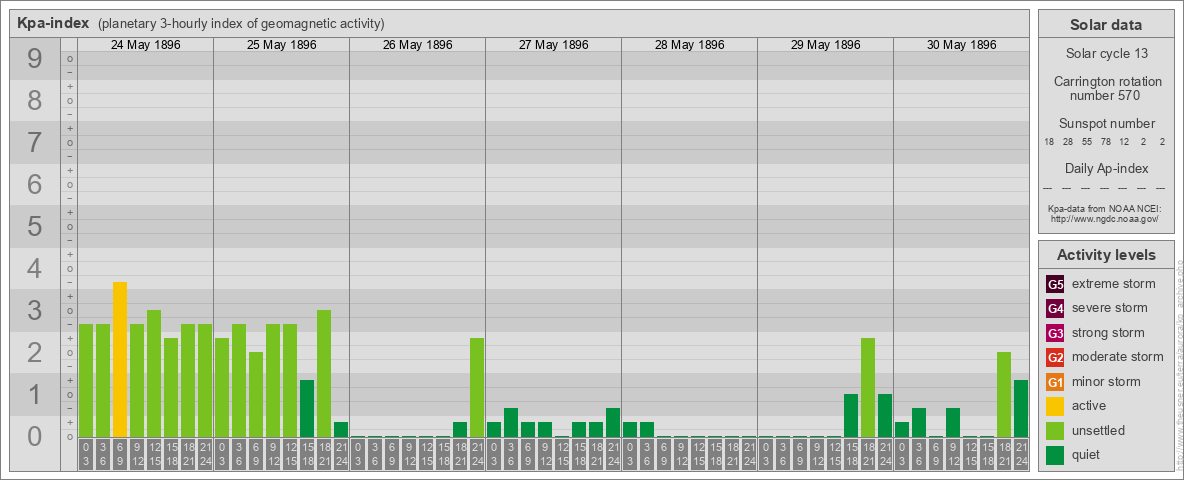Select the G1 minor storm legend icon

tap(1055, 382)
